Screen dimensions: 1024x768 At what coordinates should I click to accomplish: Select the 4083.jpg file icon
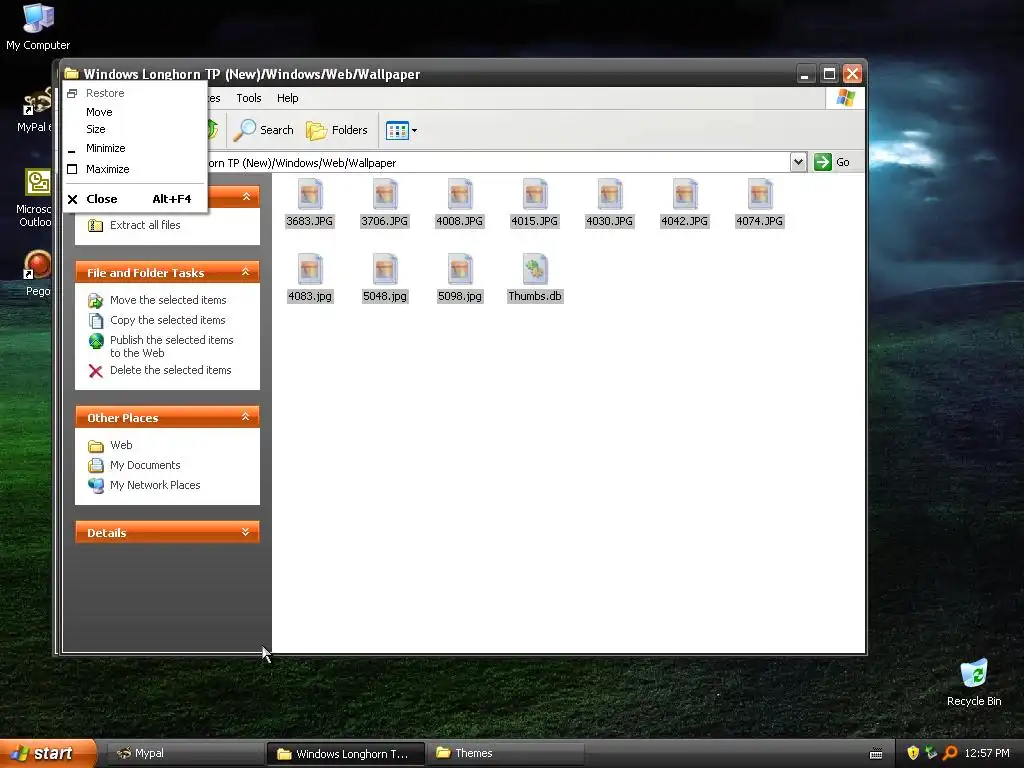pos(310,269)
